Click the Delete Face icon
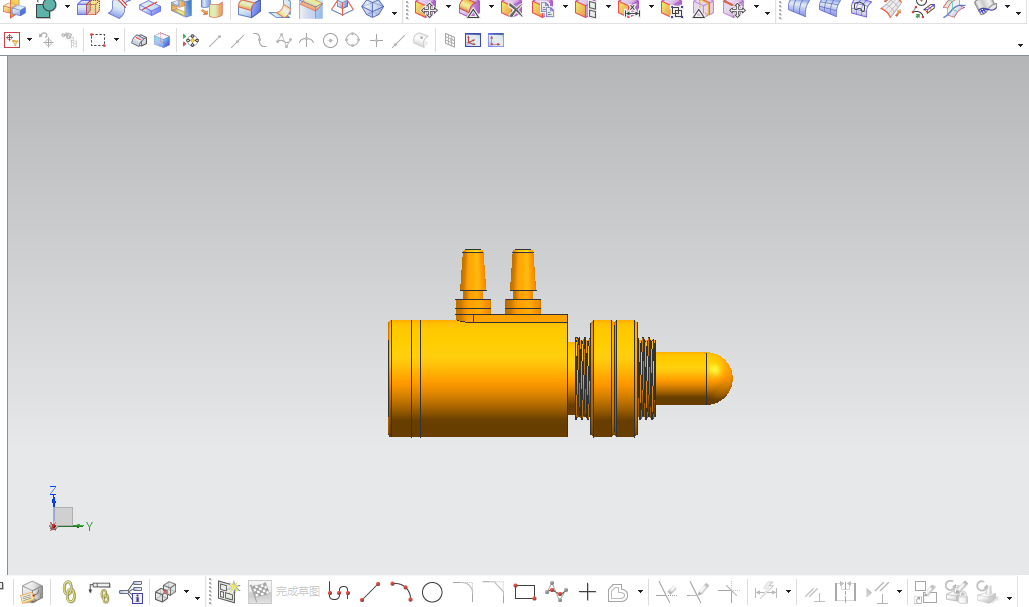Image resolution: width=1029 pixels, height=607 pixels. pyautogui.click(x=512, y=9)
